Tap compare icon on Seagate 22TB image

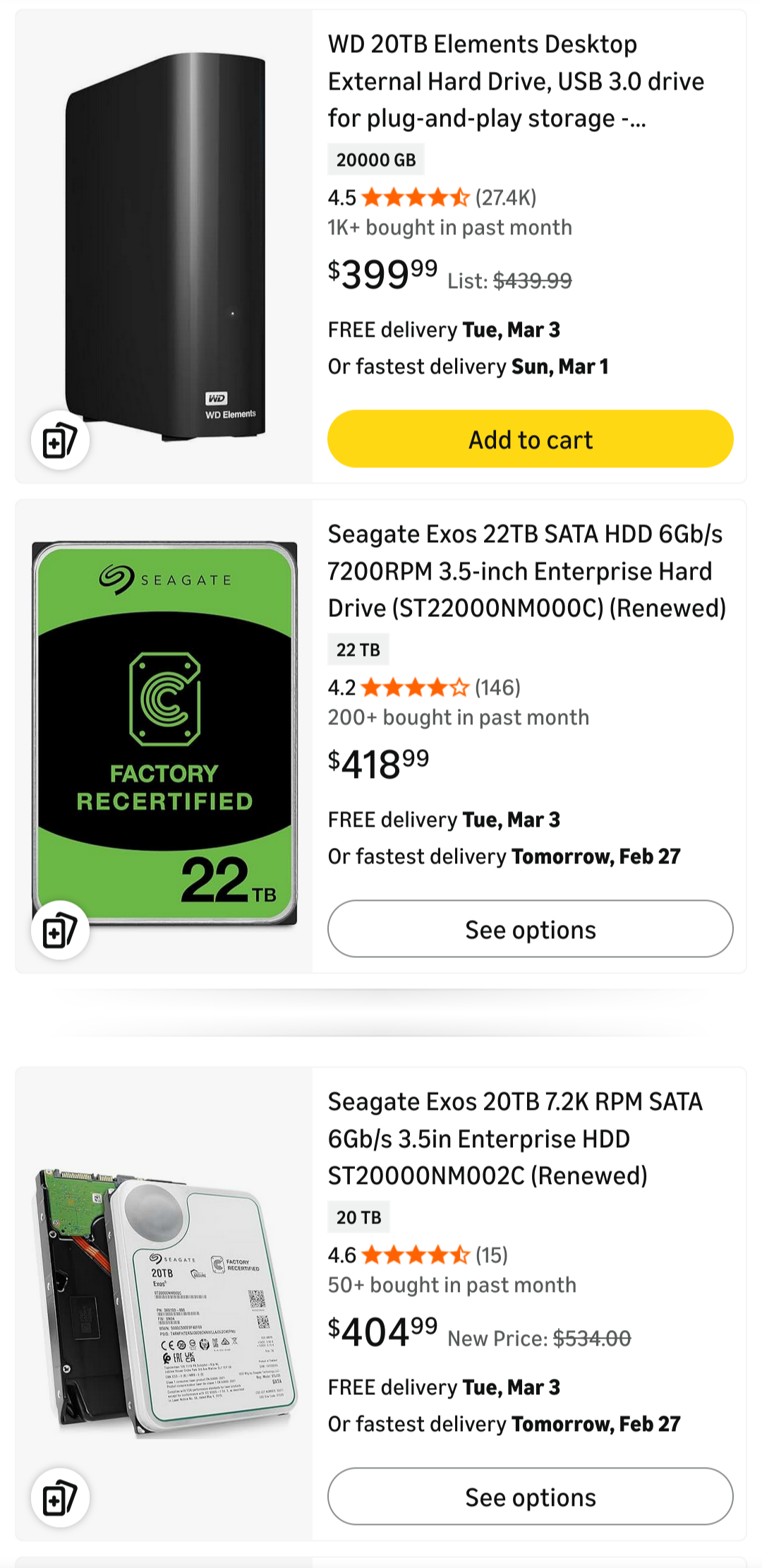[x=60, y=930]
